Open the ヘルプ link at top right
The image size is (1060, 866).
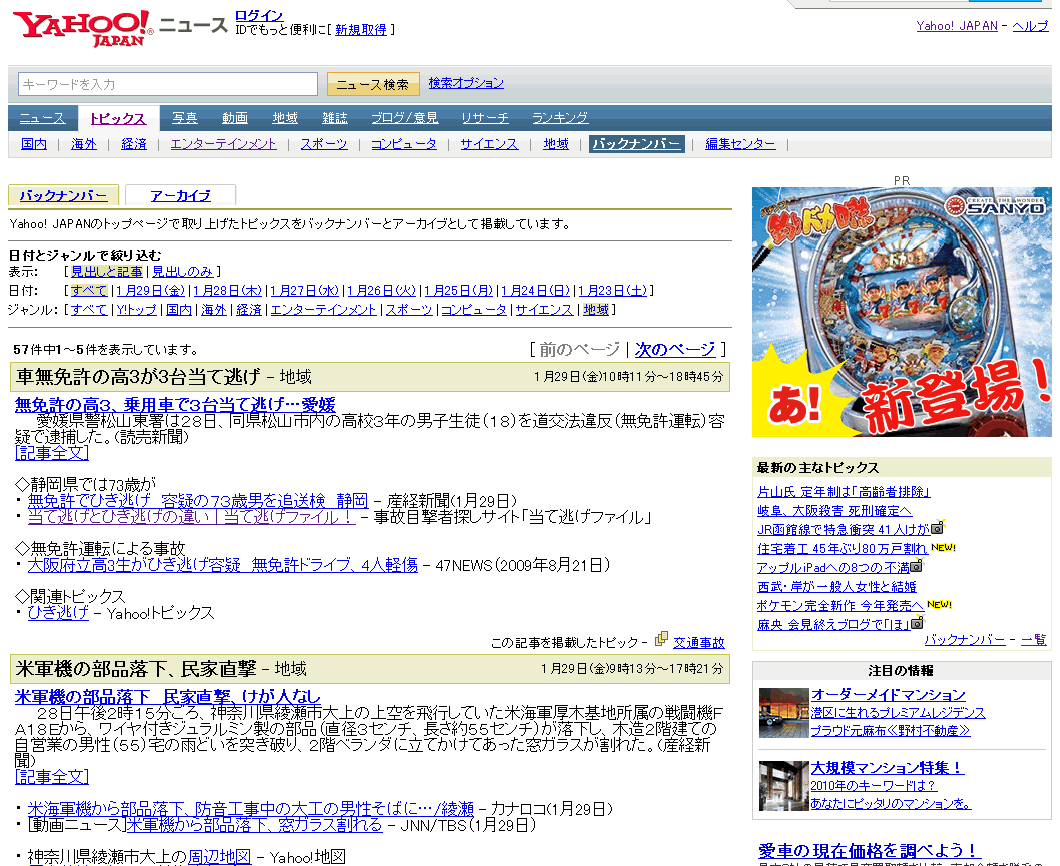tap(1030, 26)
